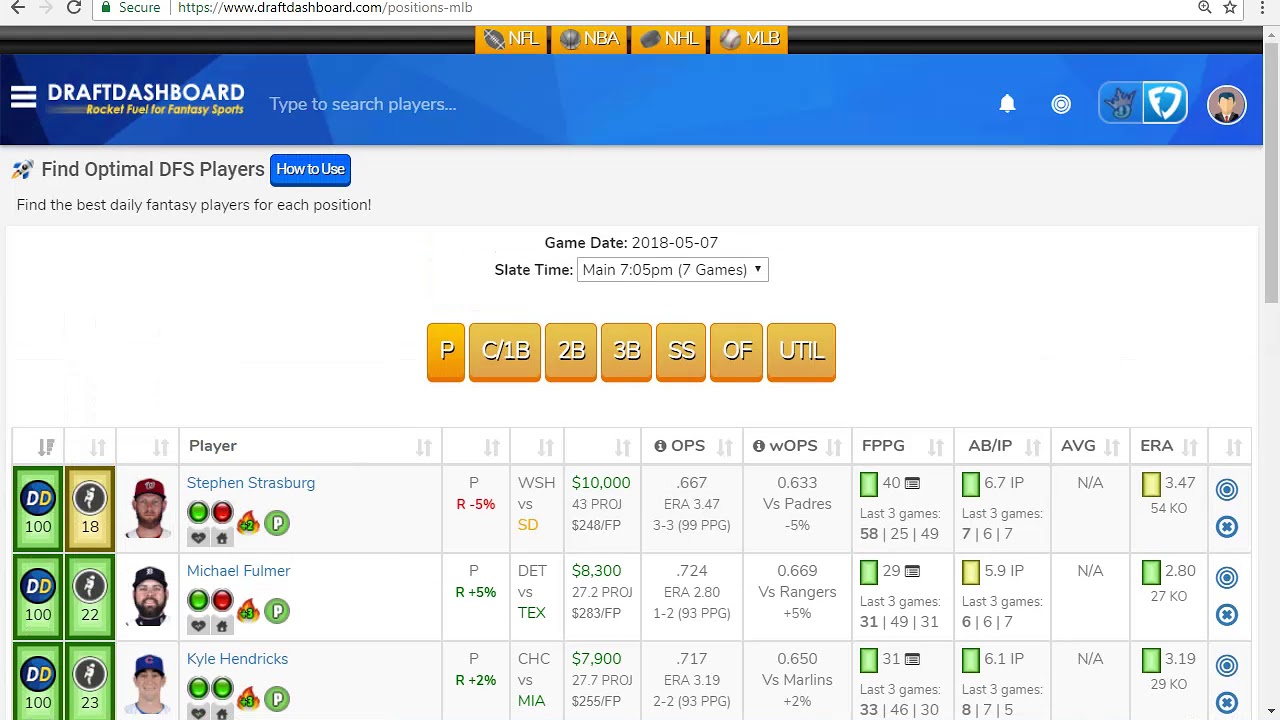Target Kyle Hendricks with bullseye icon
The height and width of the screenshot is (720, 1280).
[x=1227, y=666]
